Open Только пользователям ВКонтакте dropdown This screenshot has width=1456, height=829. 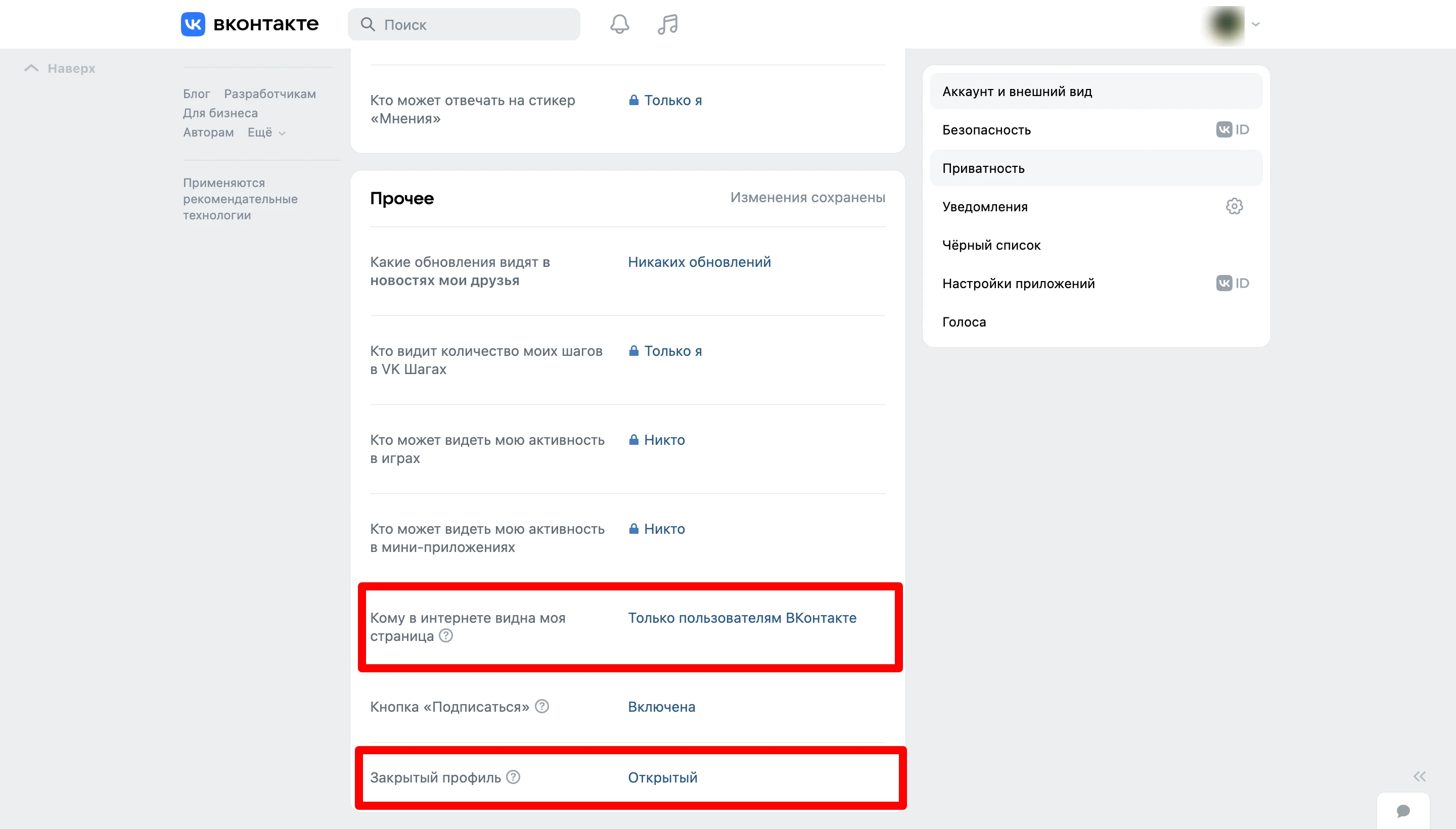click(x=742, y=618)
